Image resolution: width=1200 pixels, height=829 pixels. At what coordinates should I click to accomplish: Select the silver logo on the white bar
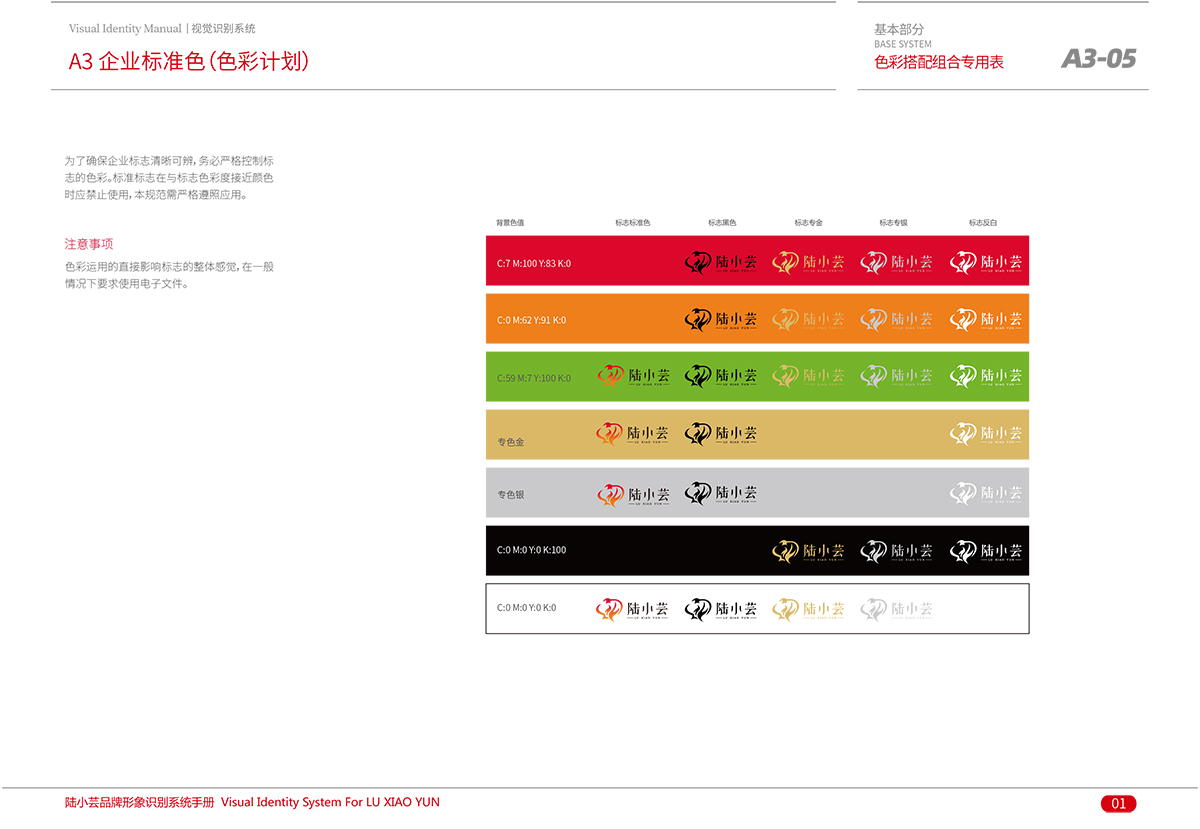pyautogui.click(x=896, y=609)
